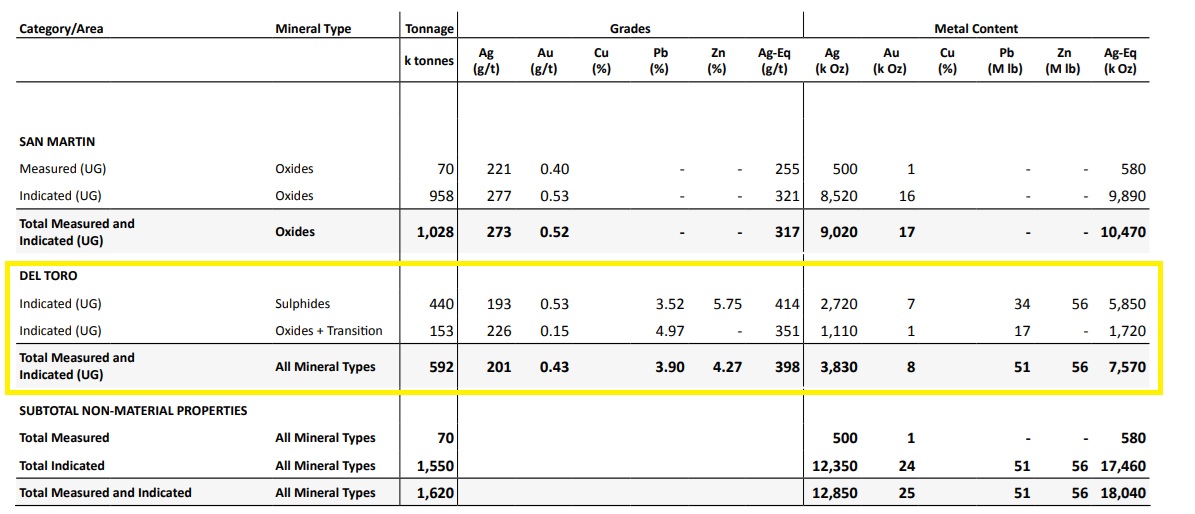This screenshot has width=1195, height=514.
Task: Select the 1,028 San Martin tonnage total
Action: (435, 232)
